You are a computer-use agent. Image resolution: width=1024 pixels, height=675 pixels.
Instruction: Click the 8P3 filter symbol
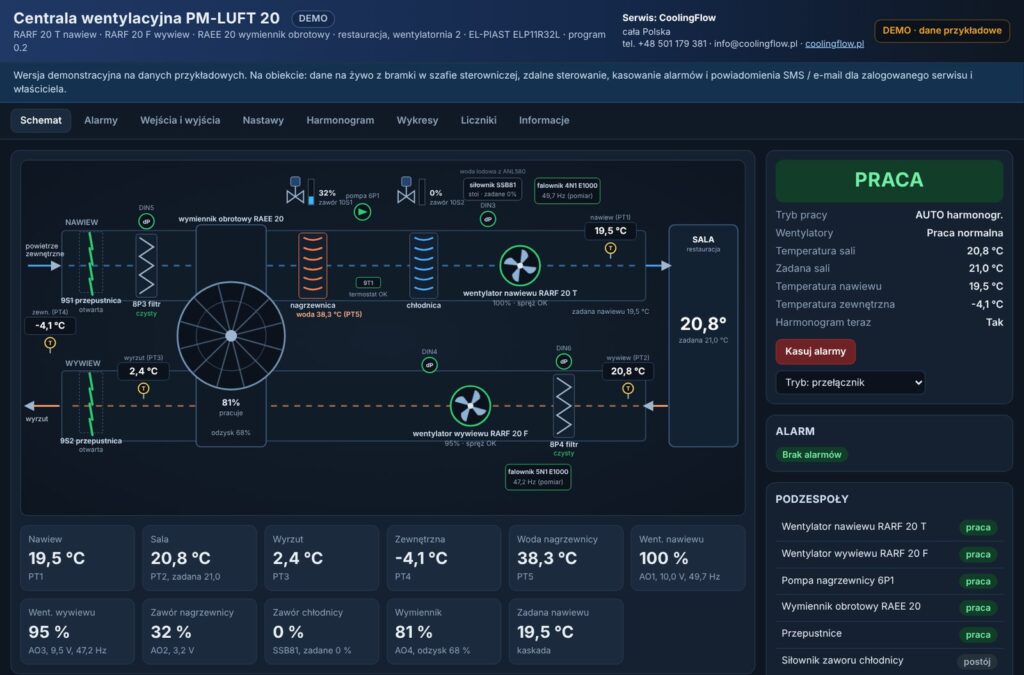point(146,266)
